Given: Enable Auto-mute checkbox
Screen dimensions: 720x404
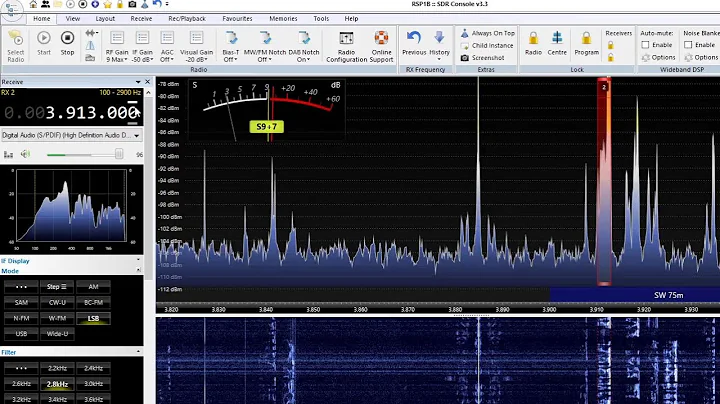Looking at the screenshot, I should 645,45.
